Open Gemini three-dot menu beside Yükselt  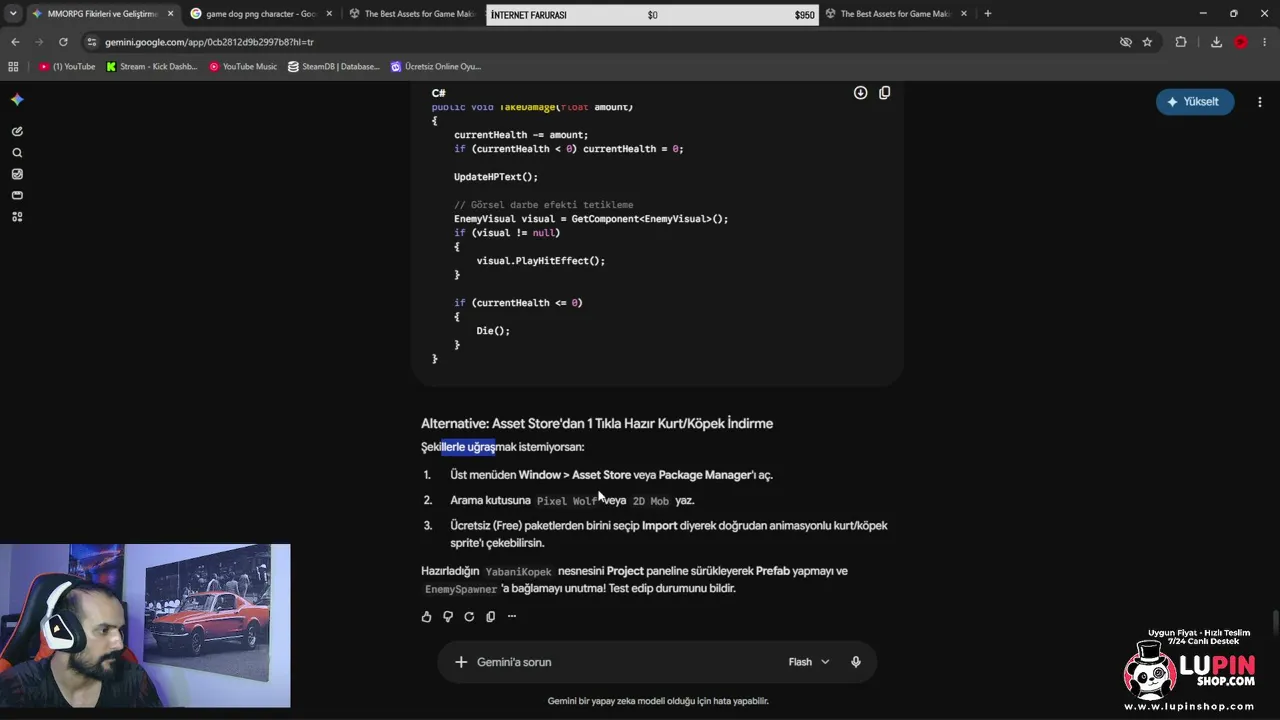(x=1260, y=102)
